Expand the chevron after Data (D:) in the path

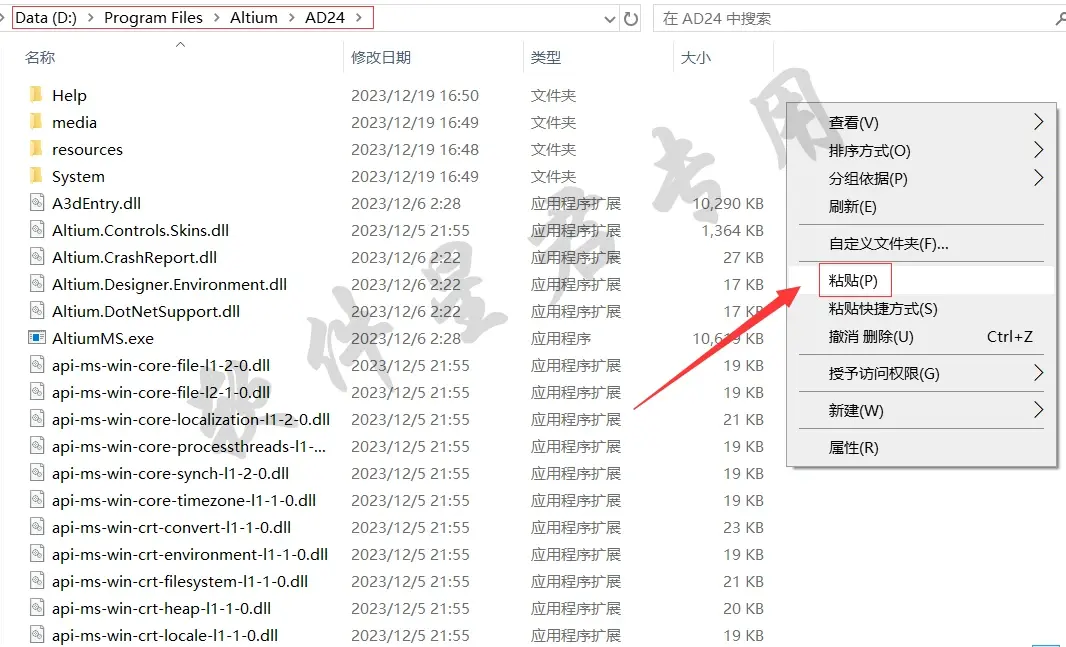[90, 18]
